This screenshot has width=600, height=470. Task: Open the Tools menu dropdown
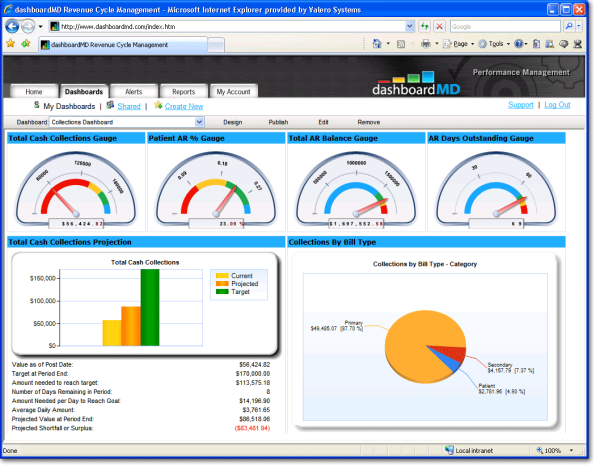[x=497, y=44]
